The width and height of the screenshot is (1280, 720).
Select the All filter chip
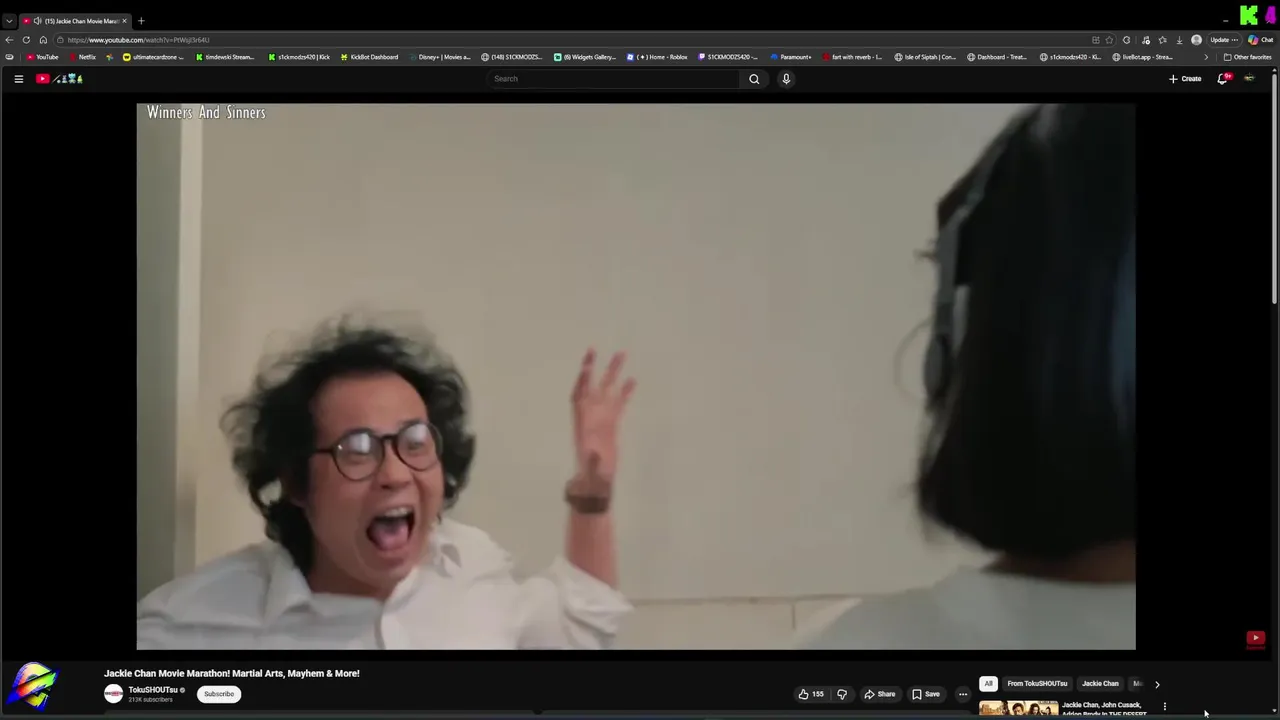click(x=988, y=684)
